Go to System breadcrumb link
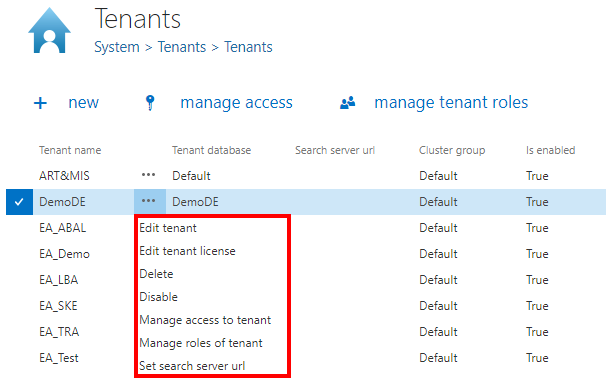This screenshot has width=612, height=384. tap(117, 47)
